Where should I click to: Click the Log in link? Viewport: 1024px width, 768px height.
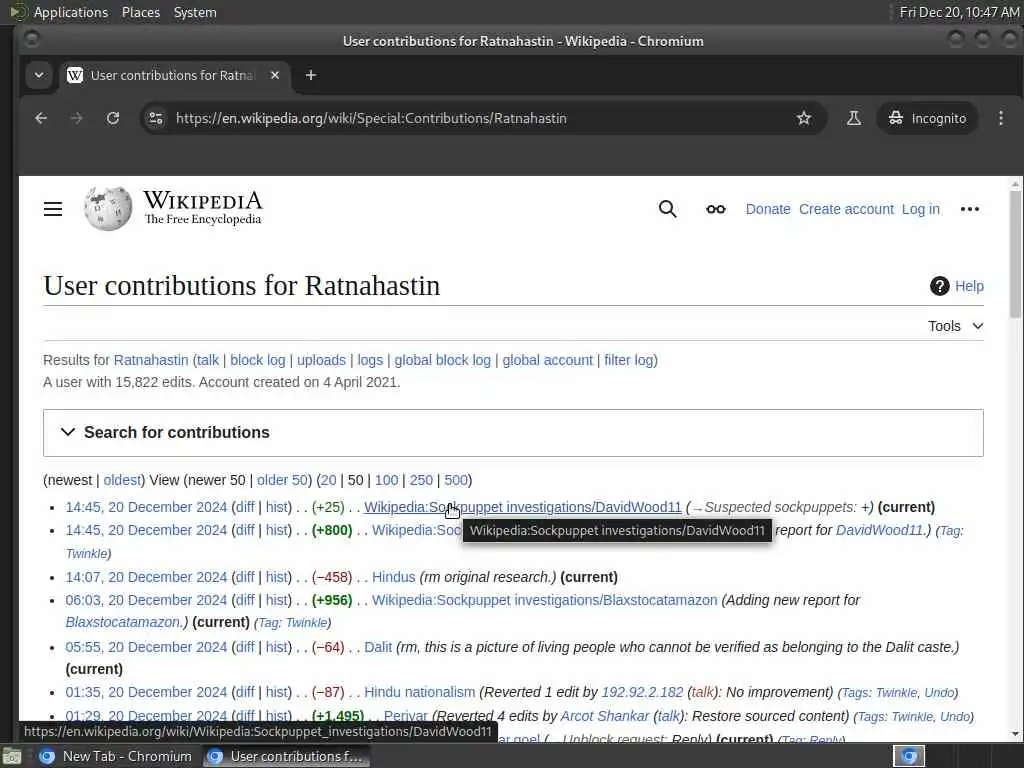pyautogui.click(x=921, y=209)
